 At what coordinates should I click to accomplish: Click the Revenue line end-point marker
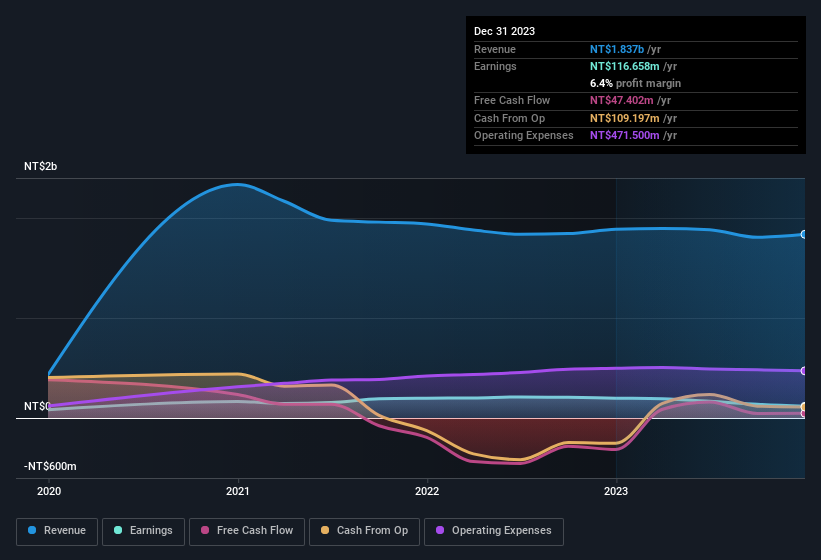click(x=804, y=234)
